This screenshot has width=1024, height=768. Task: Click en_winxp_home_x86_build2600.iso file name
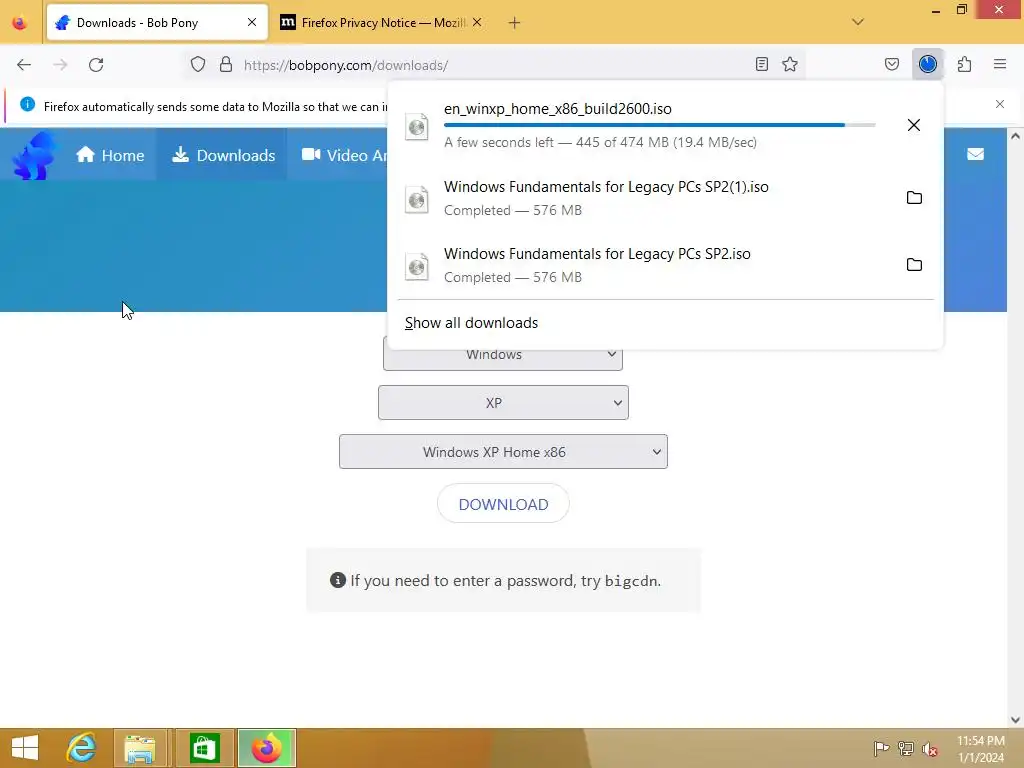(x=558, y=108)
